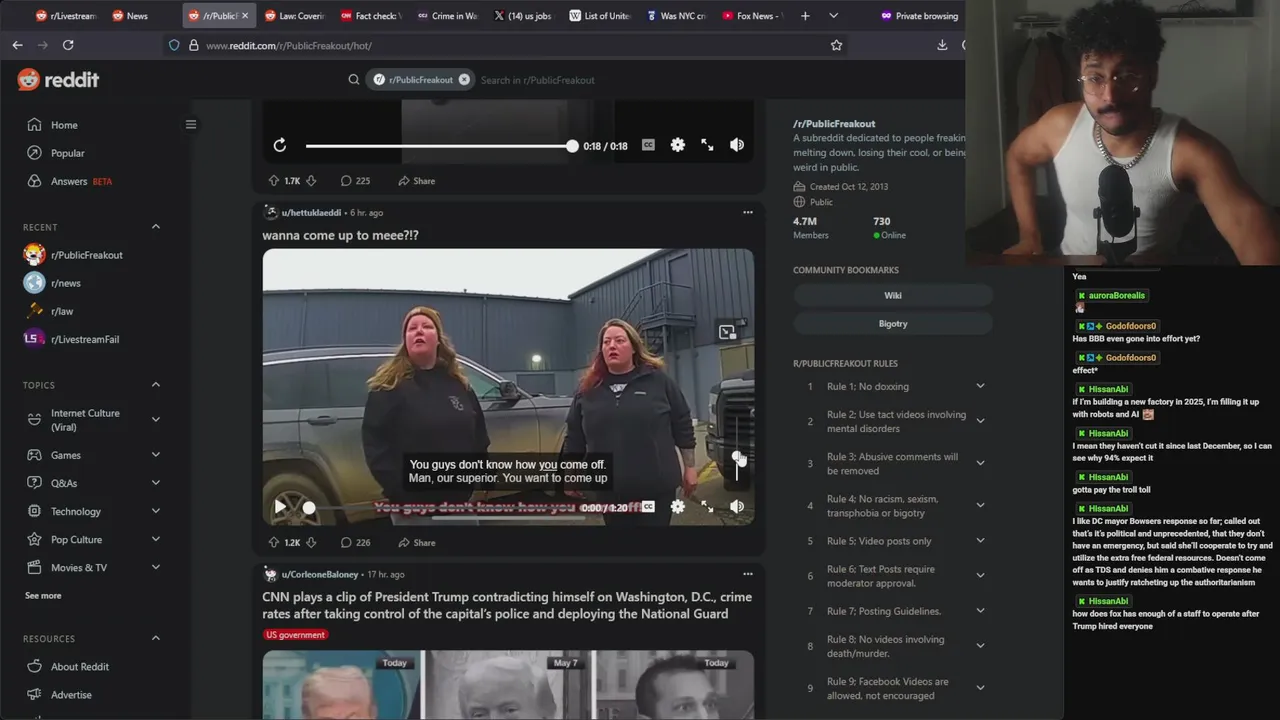Open the Bigotry community bookmark
This screenshot has height=720, width=1280.
tap(893, 324)
